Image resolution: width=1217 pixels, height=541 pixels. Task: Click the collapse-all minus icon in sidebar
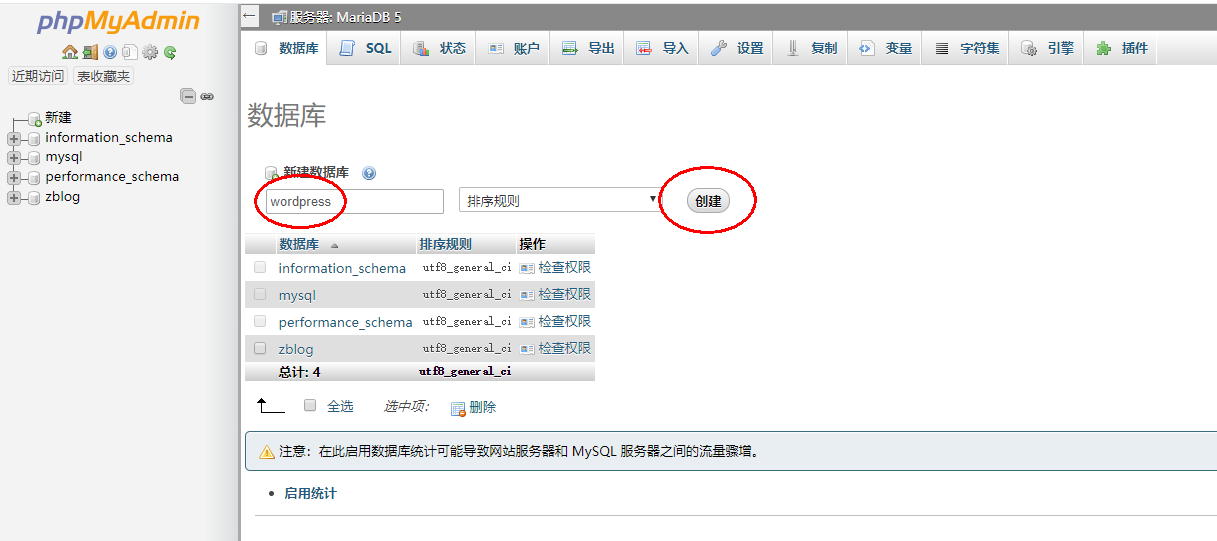point(188,96)
